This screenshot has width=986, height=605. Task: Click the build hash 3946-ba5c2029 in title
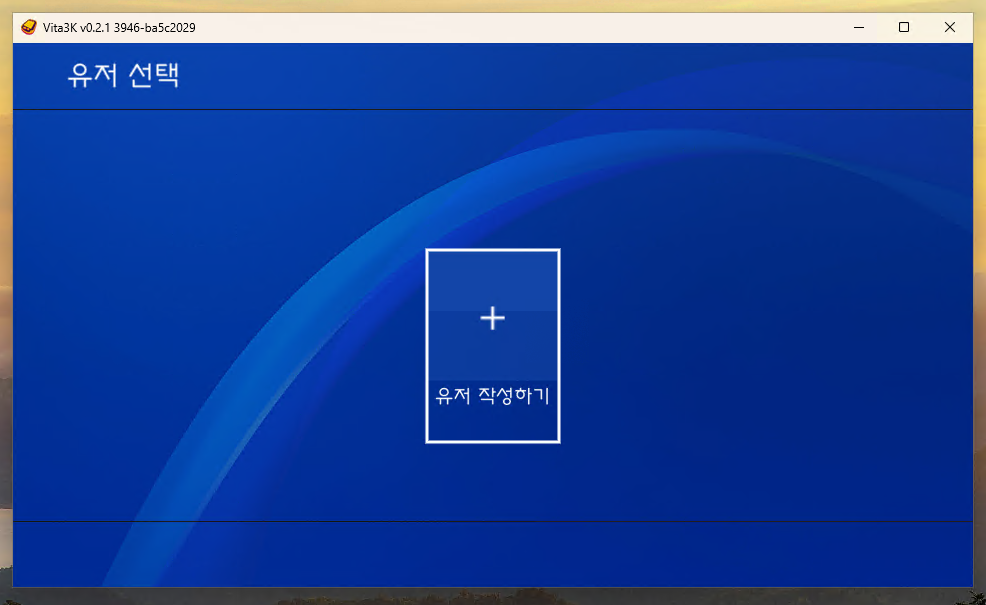pos(157,28)
